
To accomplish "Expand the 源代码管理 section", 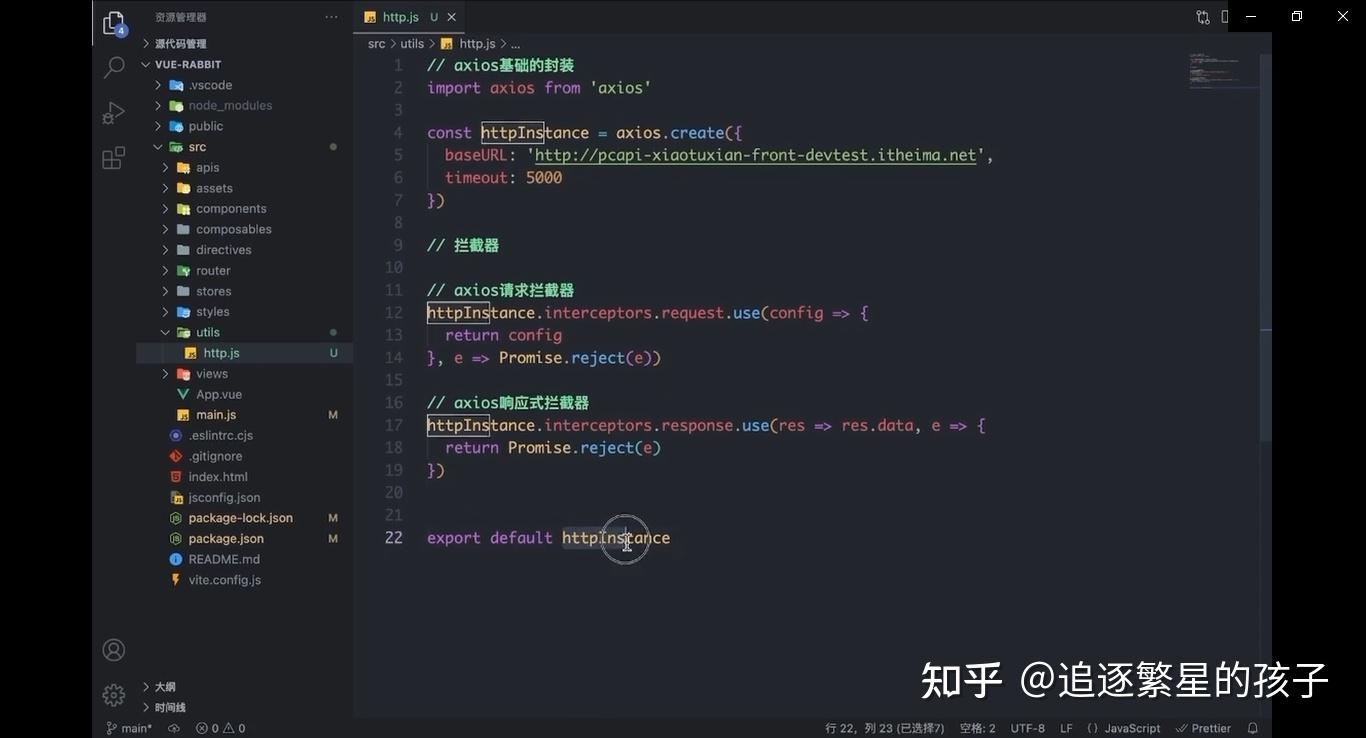I will [180, 43].
